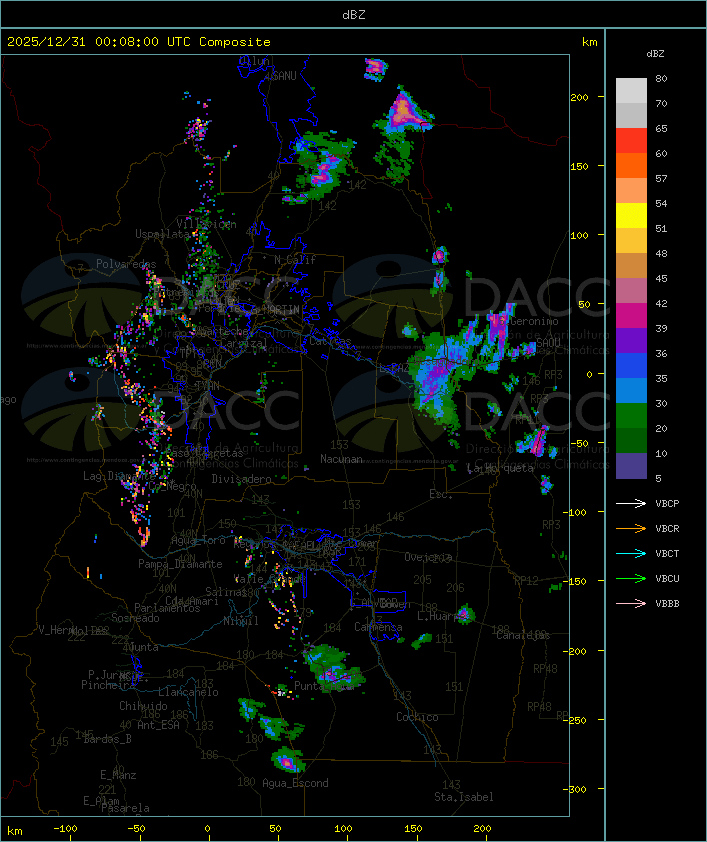Viewport: 707px width, 842px height.
Task: Click the white VBCP arrow icon
Action: click(631, 503)
